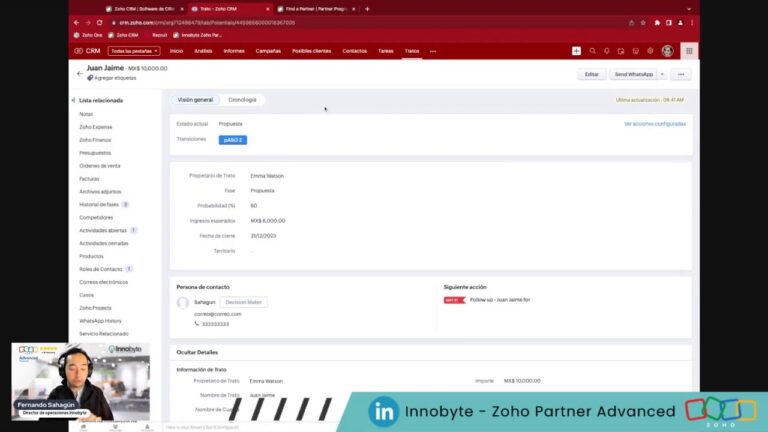768x432 pixels.
Task: Open browser tab list chevron
Action: [x=689, y=9]
